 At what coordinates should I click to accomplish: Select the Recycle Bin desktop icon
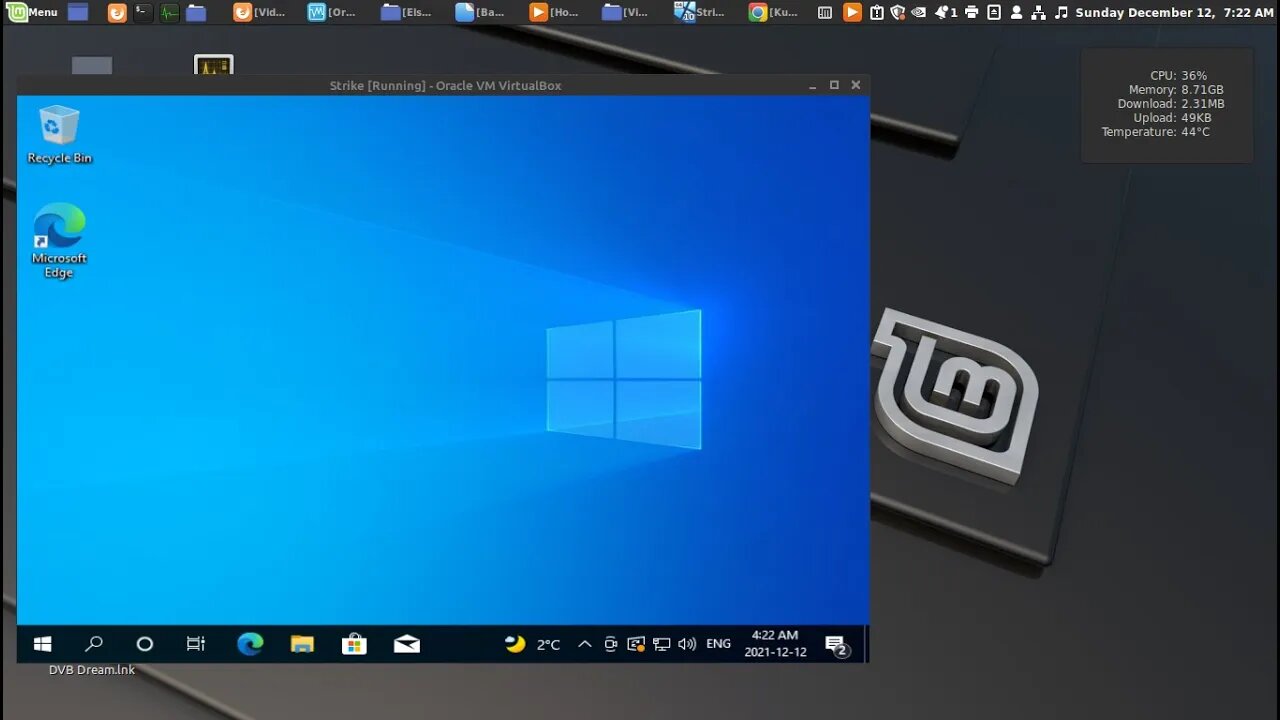(x=59, y=135)
